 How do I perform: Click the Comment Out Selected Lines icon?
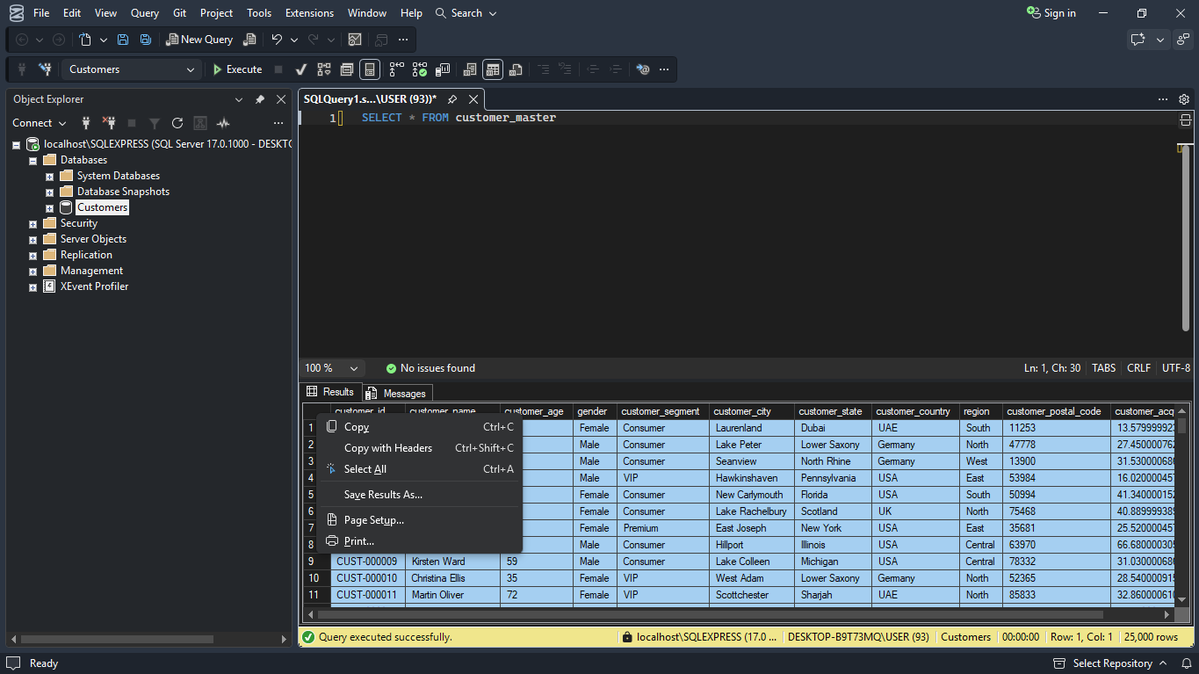544,70
